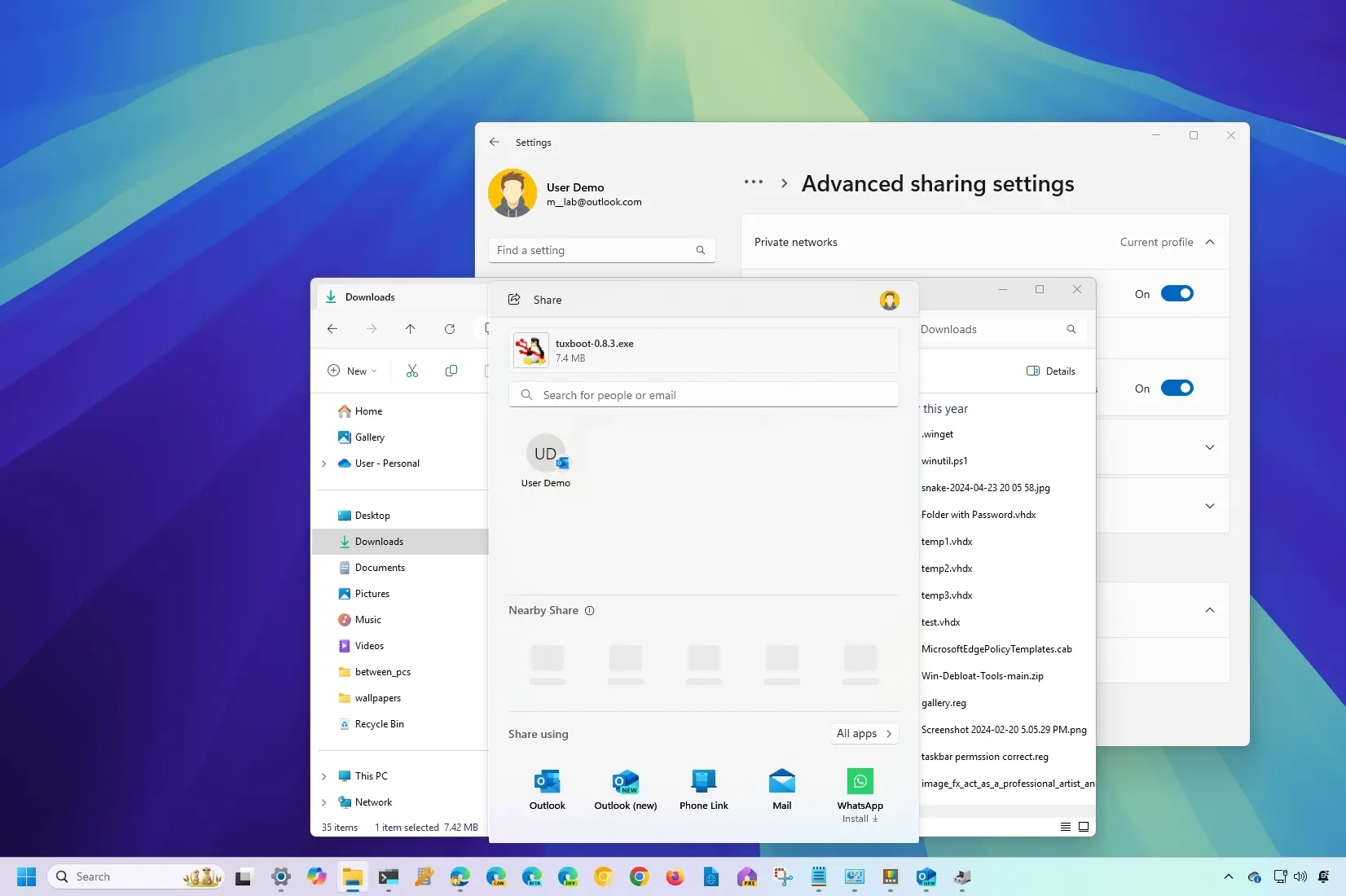Screen dimensions: 1346x896
Task: Open the Pictures folder in the sidebar
Action: coord(372,594)
